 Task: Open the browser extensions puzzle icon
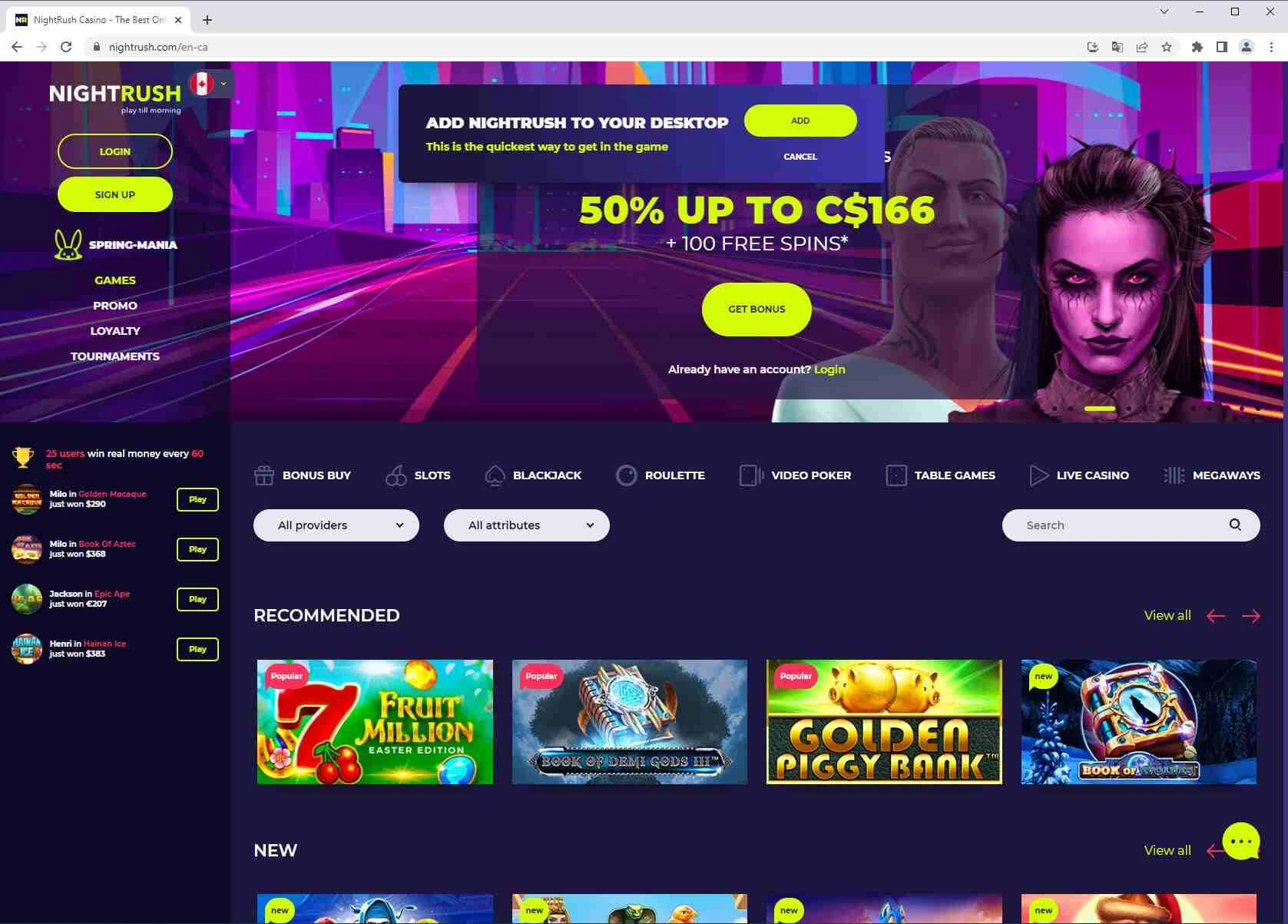1197,47
